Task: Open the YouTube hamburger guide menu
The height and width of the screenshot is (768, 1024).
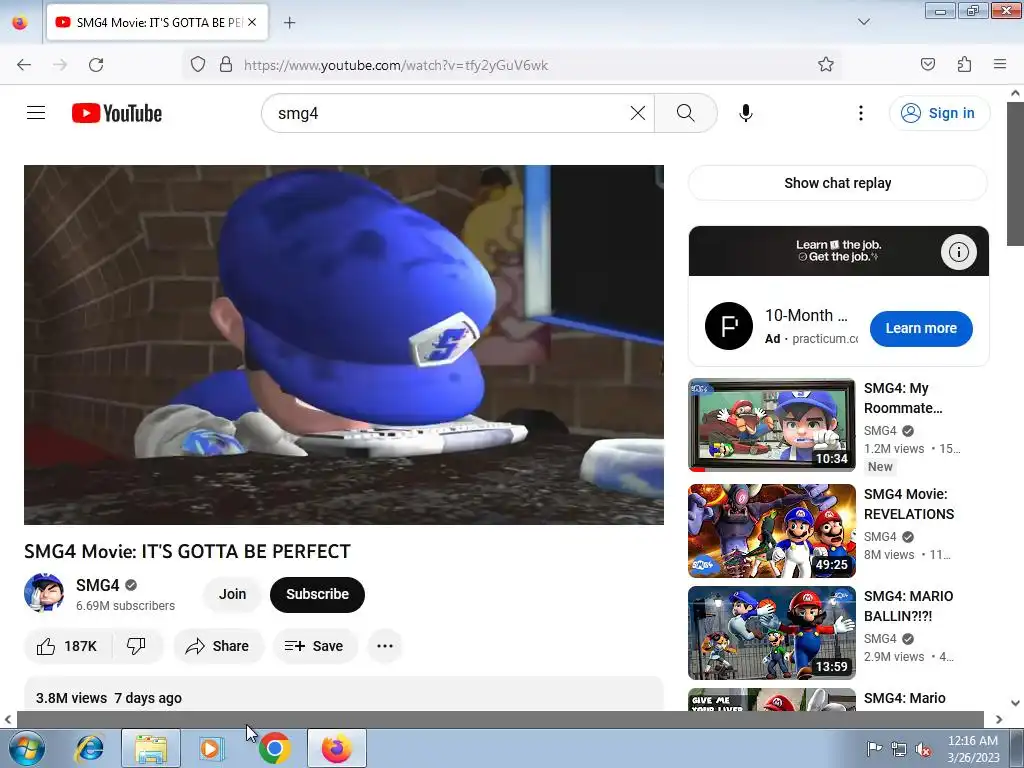Action: coord(36,113)
